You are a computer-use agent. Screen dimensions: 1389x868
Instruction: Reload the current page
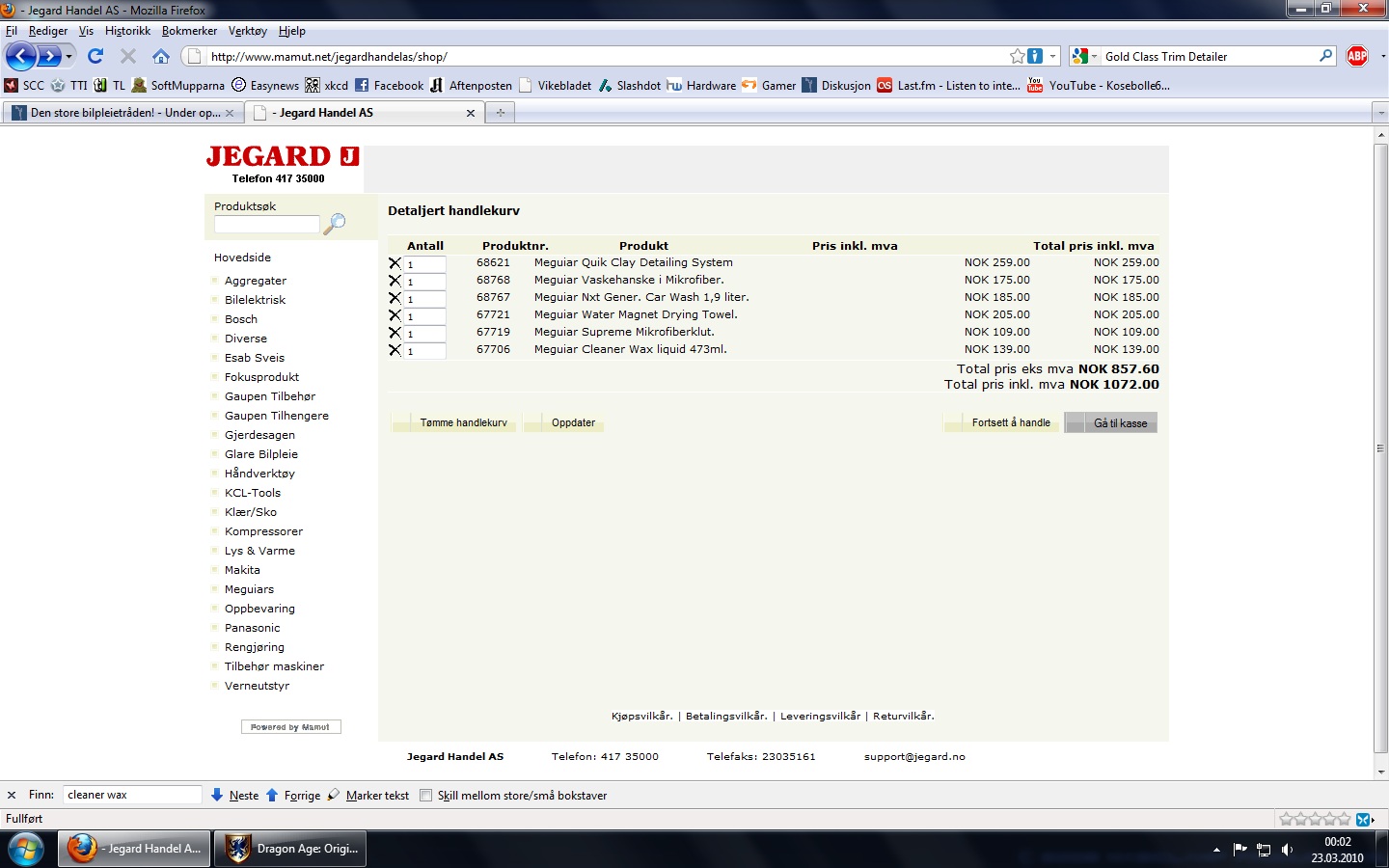(95, 56)
